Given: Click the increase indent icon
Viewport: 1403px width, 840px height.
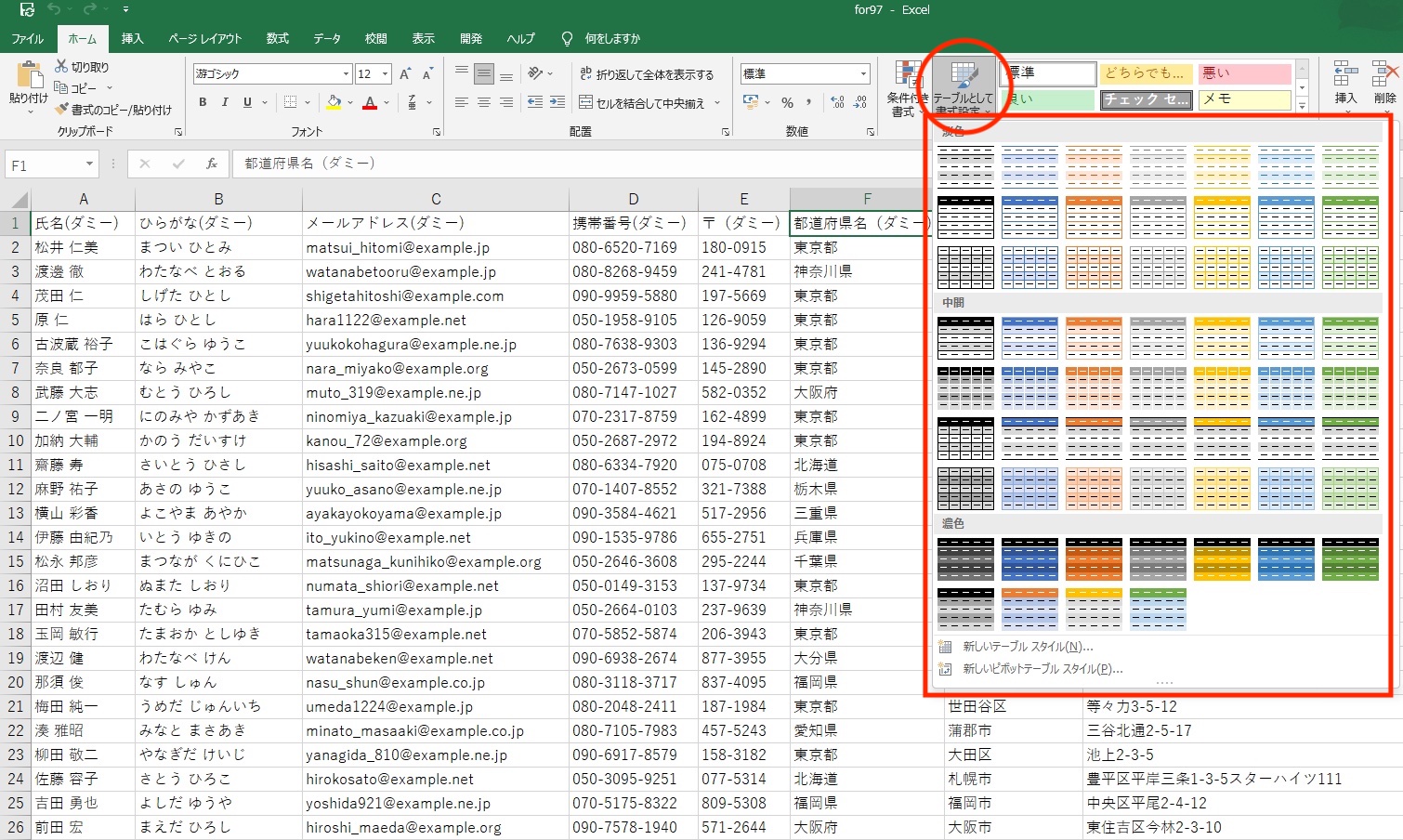Looking at the screenshot, I should [557, 102].
